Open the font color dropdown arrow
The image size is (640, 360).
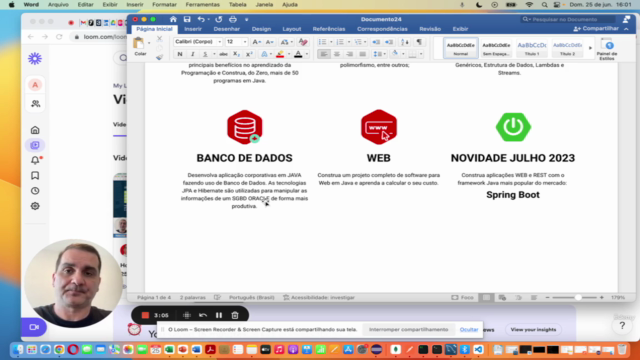[x=307, y=54]
